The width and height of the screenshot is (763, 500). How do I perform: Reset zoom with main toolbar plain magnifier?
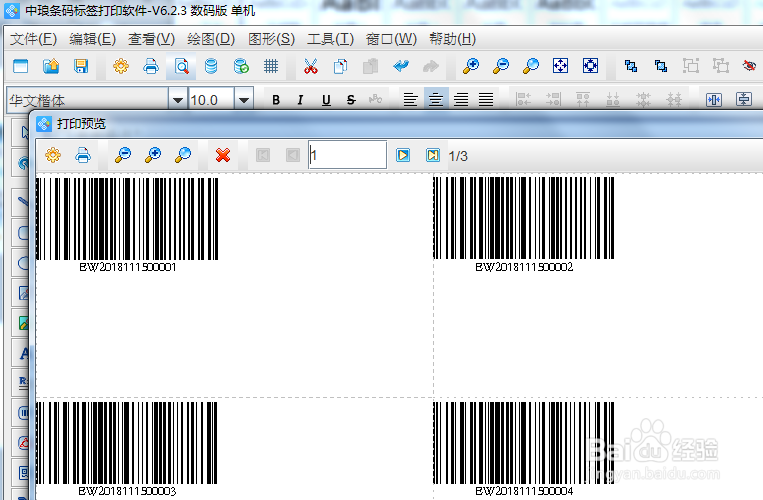click(x=531, y=66)
